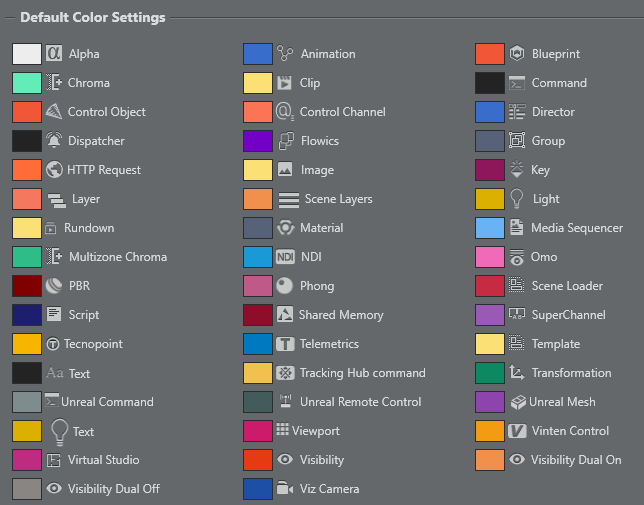Screen dimensions: 644x505
Task: Click the HTTP Request globe icon
Action: 54,170
